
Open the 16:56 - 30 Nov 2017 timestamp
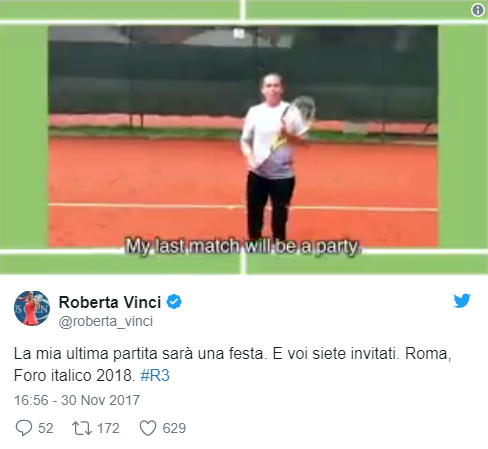(x=77, y=400)
